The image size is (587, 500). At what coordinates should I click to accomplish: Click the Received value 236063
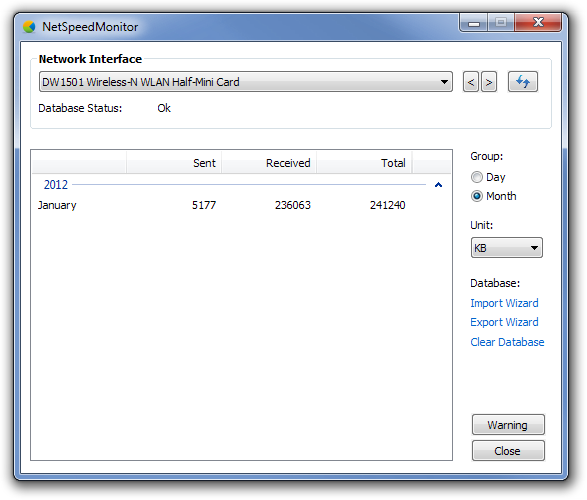[292, 205]
